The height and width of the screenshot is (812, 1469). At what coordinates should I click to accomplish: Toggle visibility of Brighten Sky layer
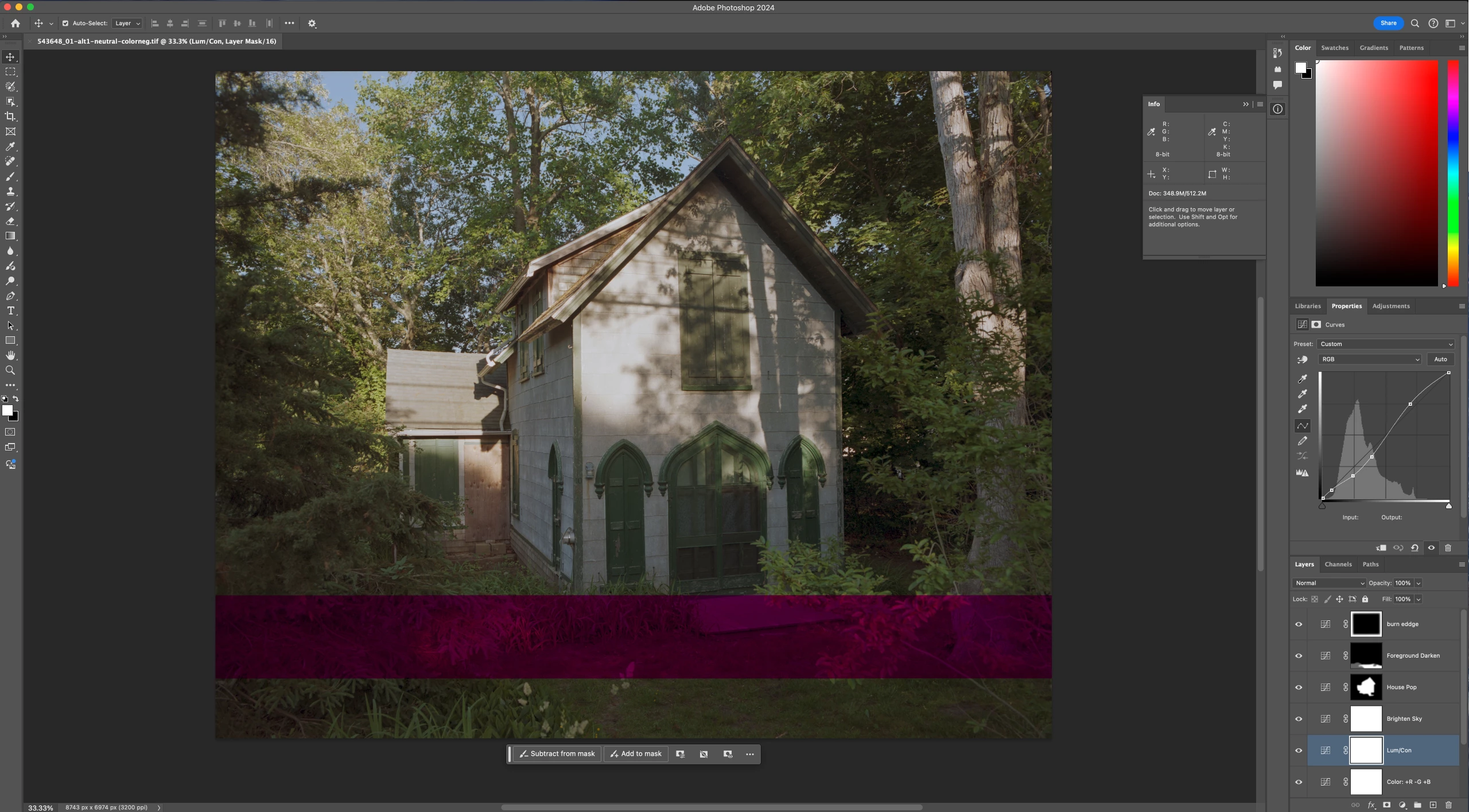tap(1299, 718)
